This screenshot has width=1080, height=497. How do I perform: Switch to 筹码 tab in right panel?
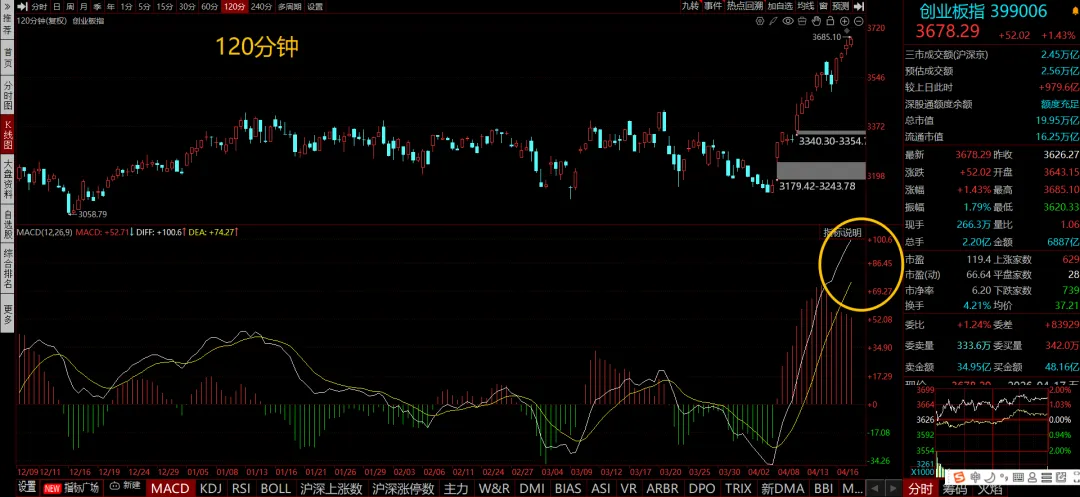point(954,488)
